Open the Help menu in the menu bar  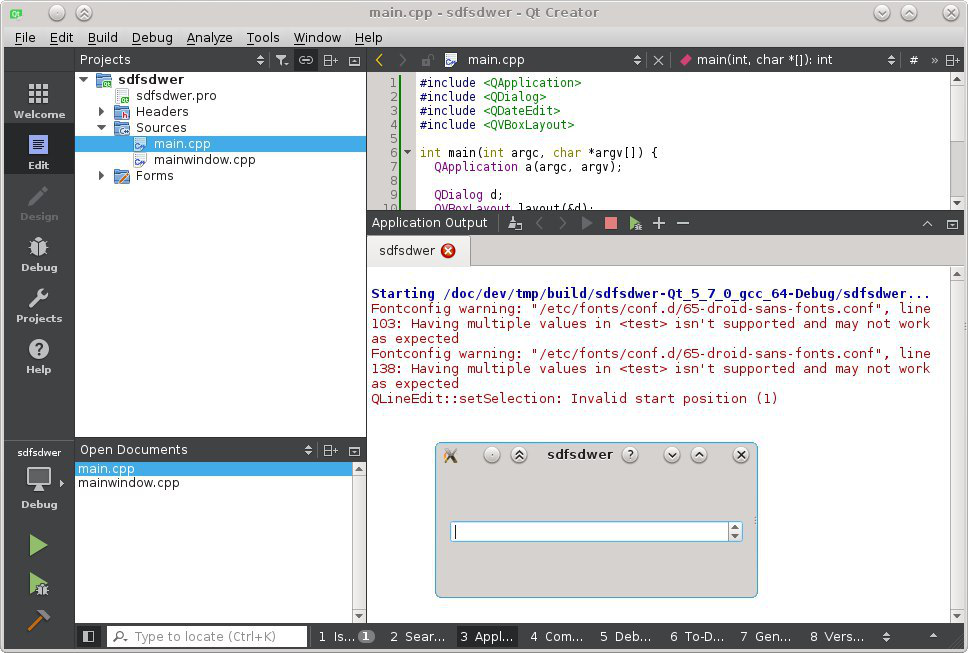tap(369, 38)
